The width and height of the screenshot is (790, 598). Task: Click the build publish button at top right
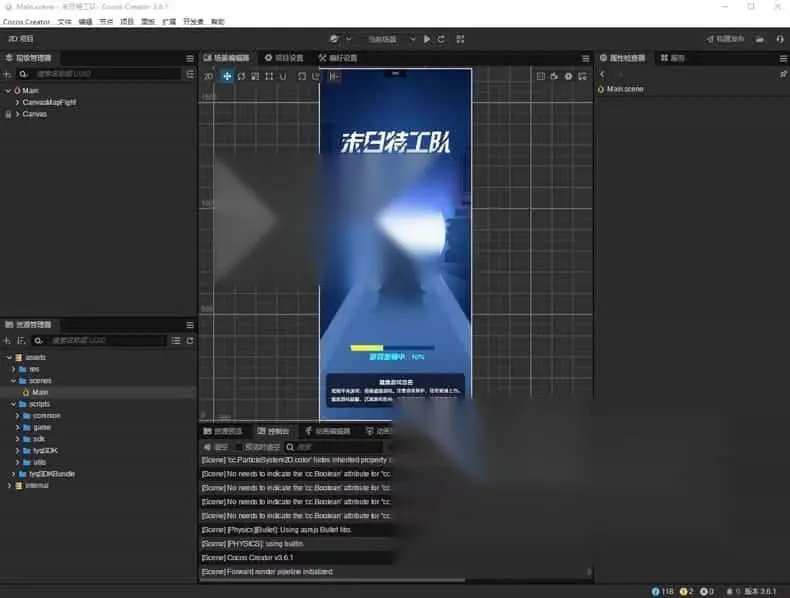click(726, 39)
